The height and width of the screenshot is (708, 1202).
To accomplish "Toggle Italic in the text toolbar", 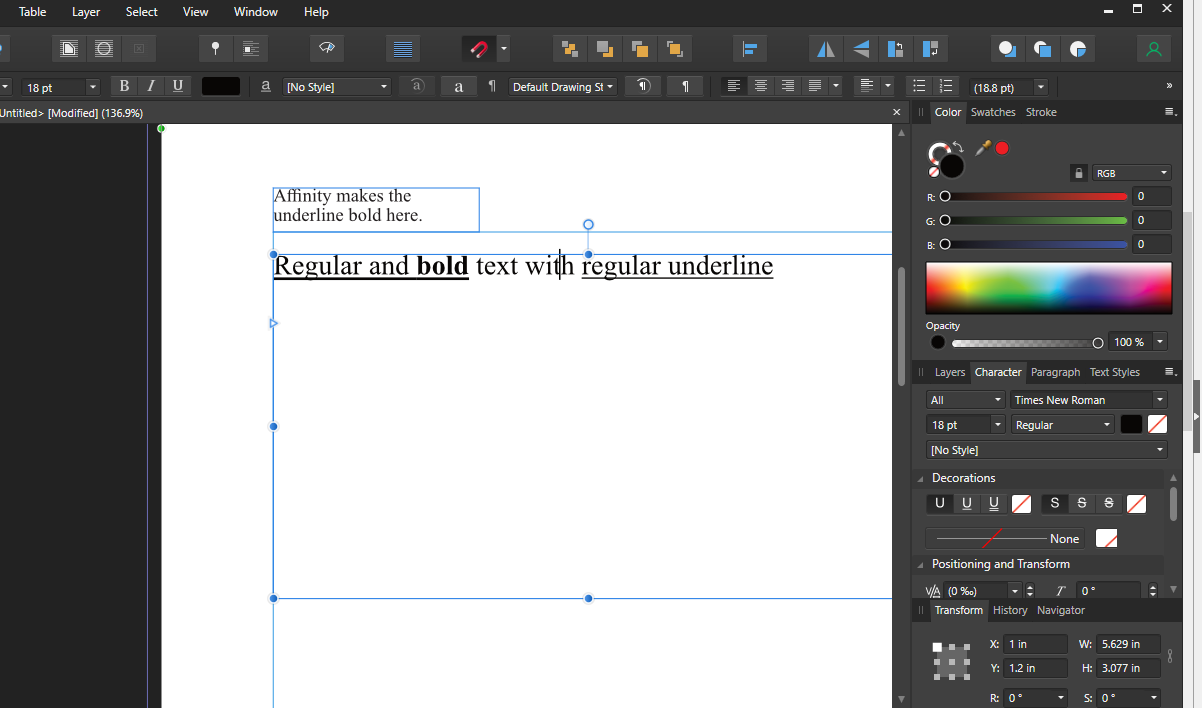I will tap(151, 87).
